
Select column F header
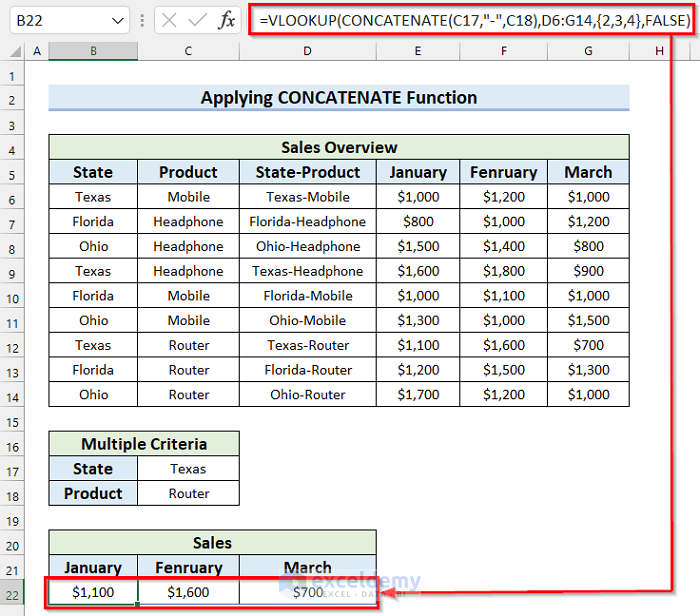point(504,51)
